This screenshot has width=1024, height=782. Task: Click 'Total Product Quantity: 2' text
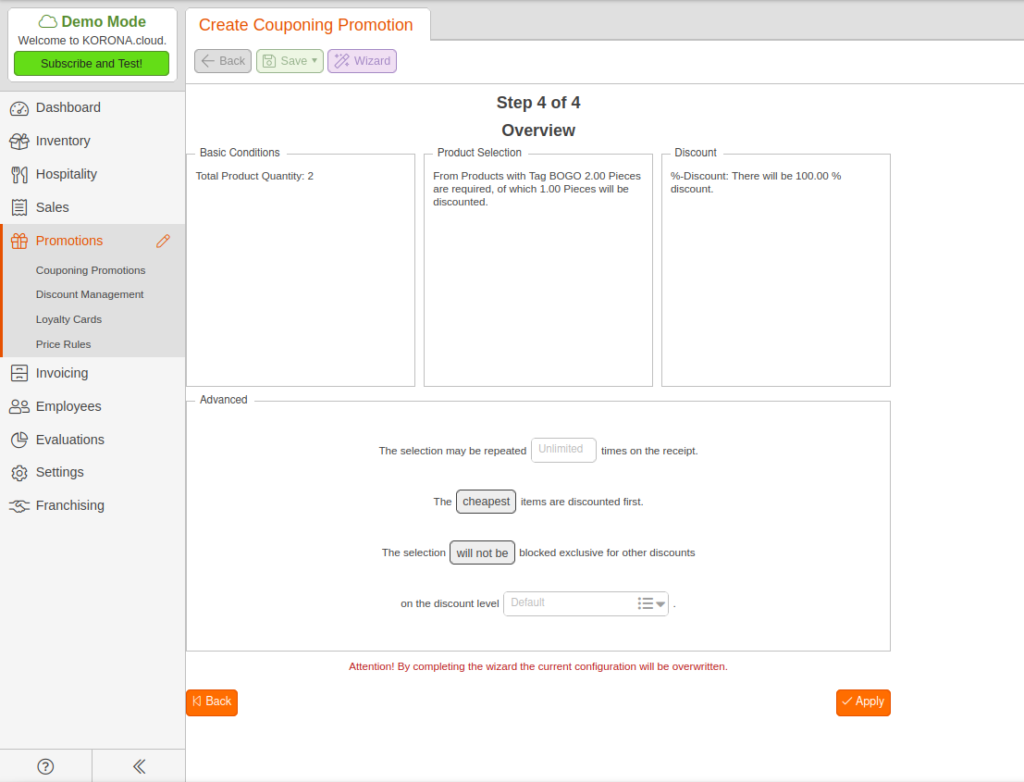(x=254, y=176)
